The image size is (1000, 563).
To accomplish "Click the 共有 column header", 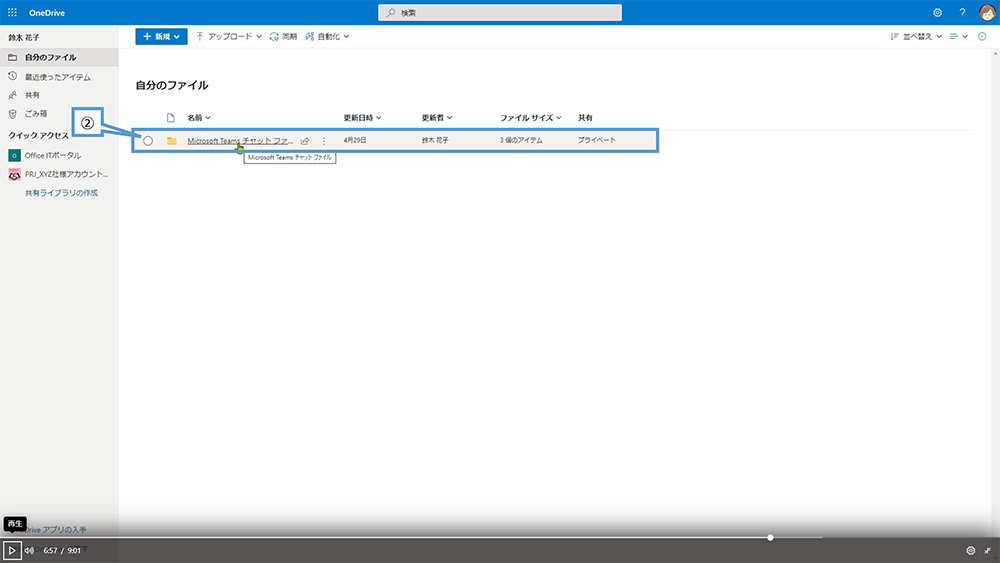I will [585, 117].
